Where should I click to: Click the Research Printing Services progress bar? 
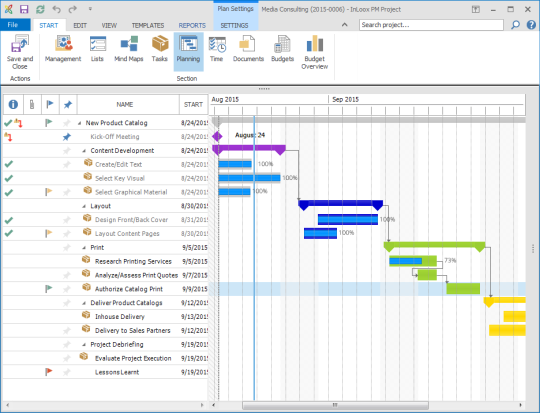coord(413,261)
